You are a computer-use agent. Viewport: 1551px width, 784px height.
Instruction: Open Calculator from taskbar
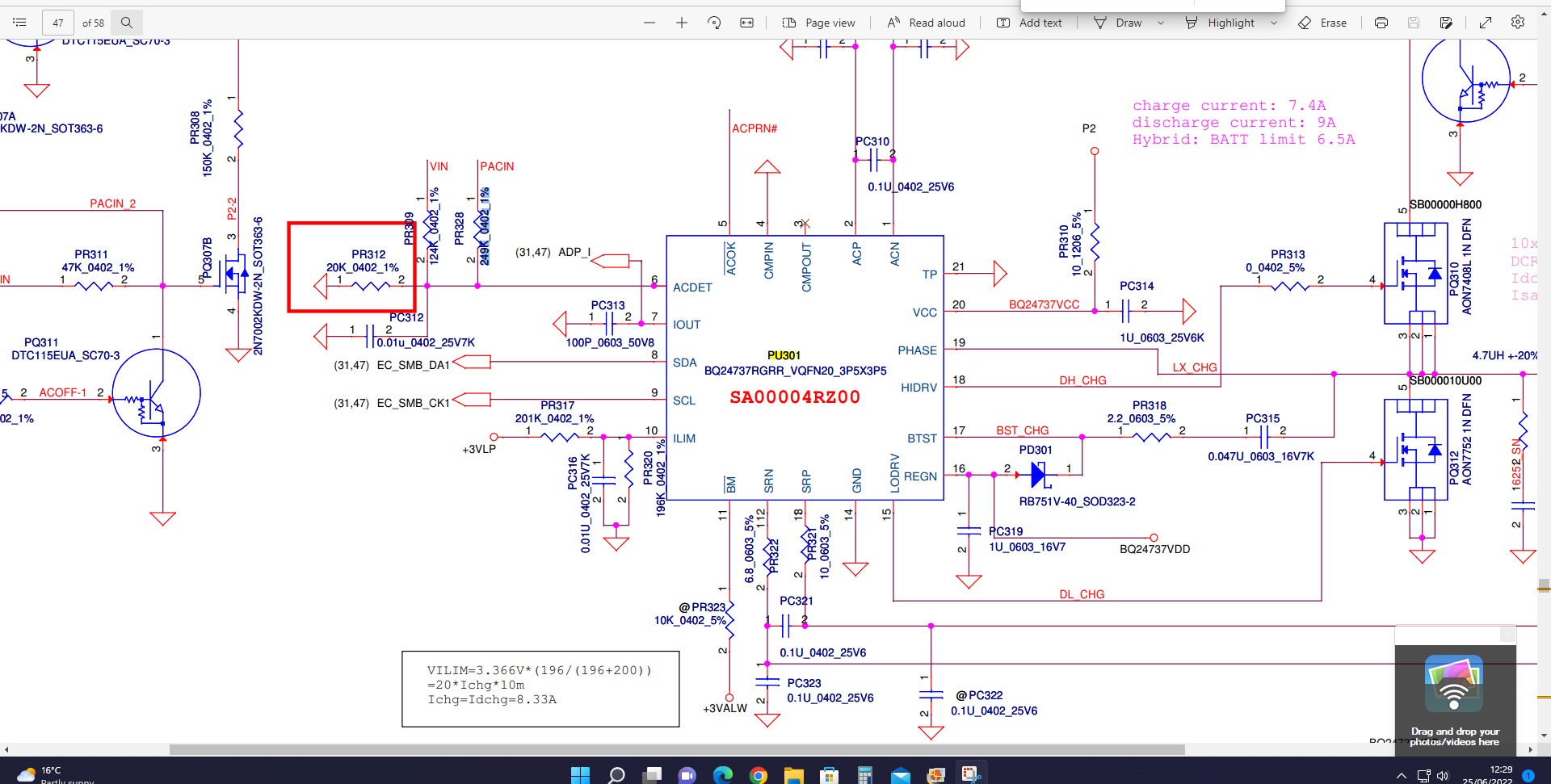(x=864, y=775)
